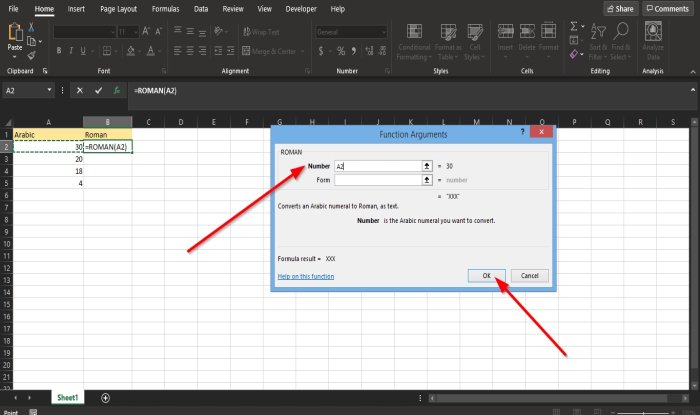
Task: Toggle Underline formatting in the Font group
Action: 83,51
